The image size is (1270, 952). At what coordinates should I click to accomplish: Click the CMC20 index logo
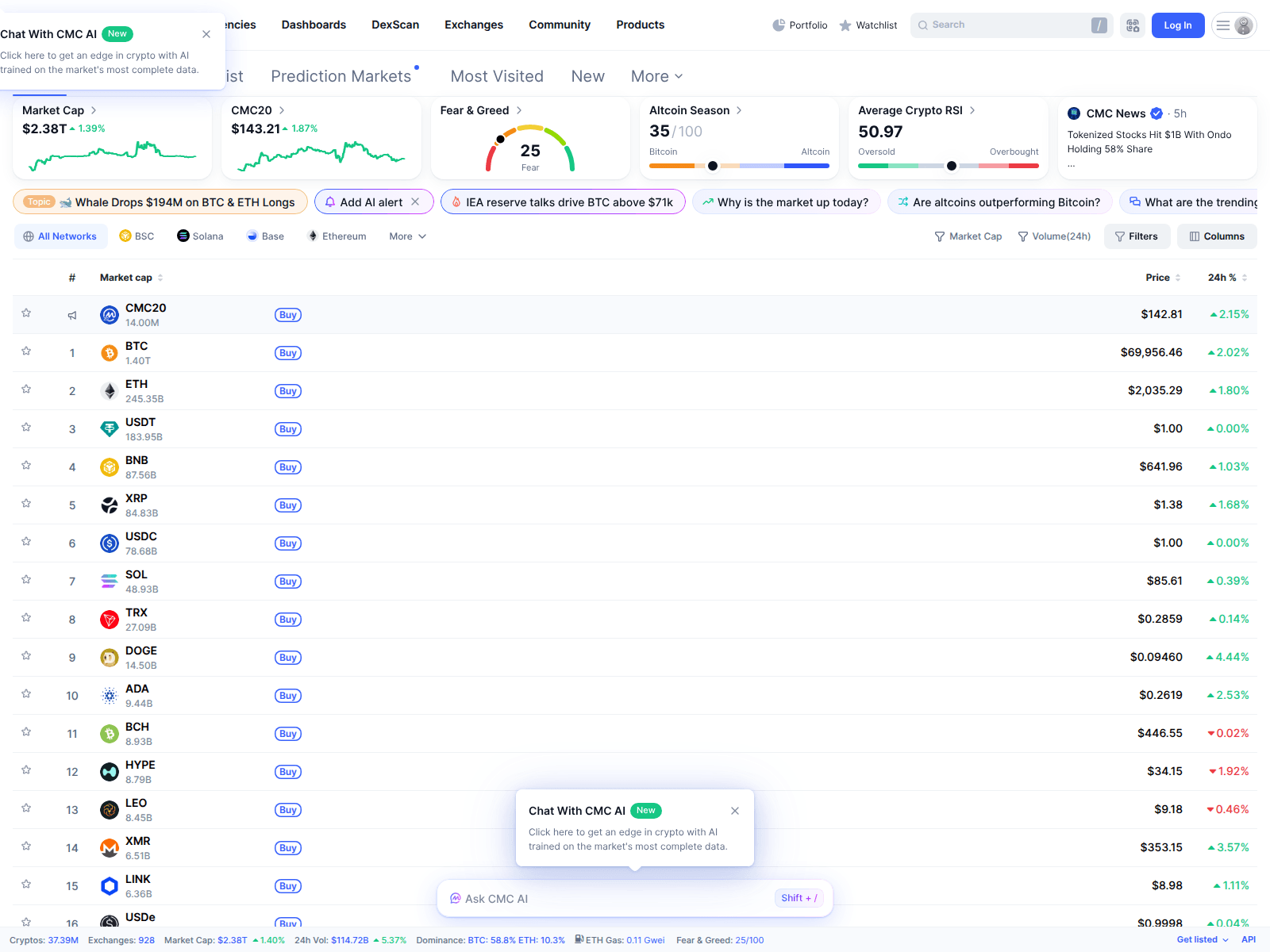click(110, 315)
